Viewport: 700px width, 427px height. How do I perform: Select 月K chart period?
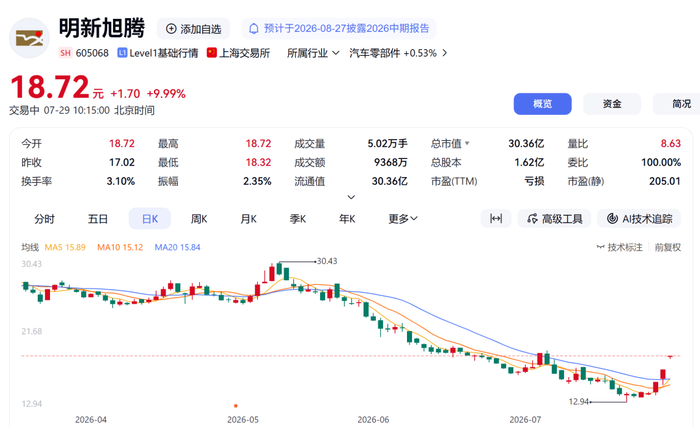click(x=248, y=219)
